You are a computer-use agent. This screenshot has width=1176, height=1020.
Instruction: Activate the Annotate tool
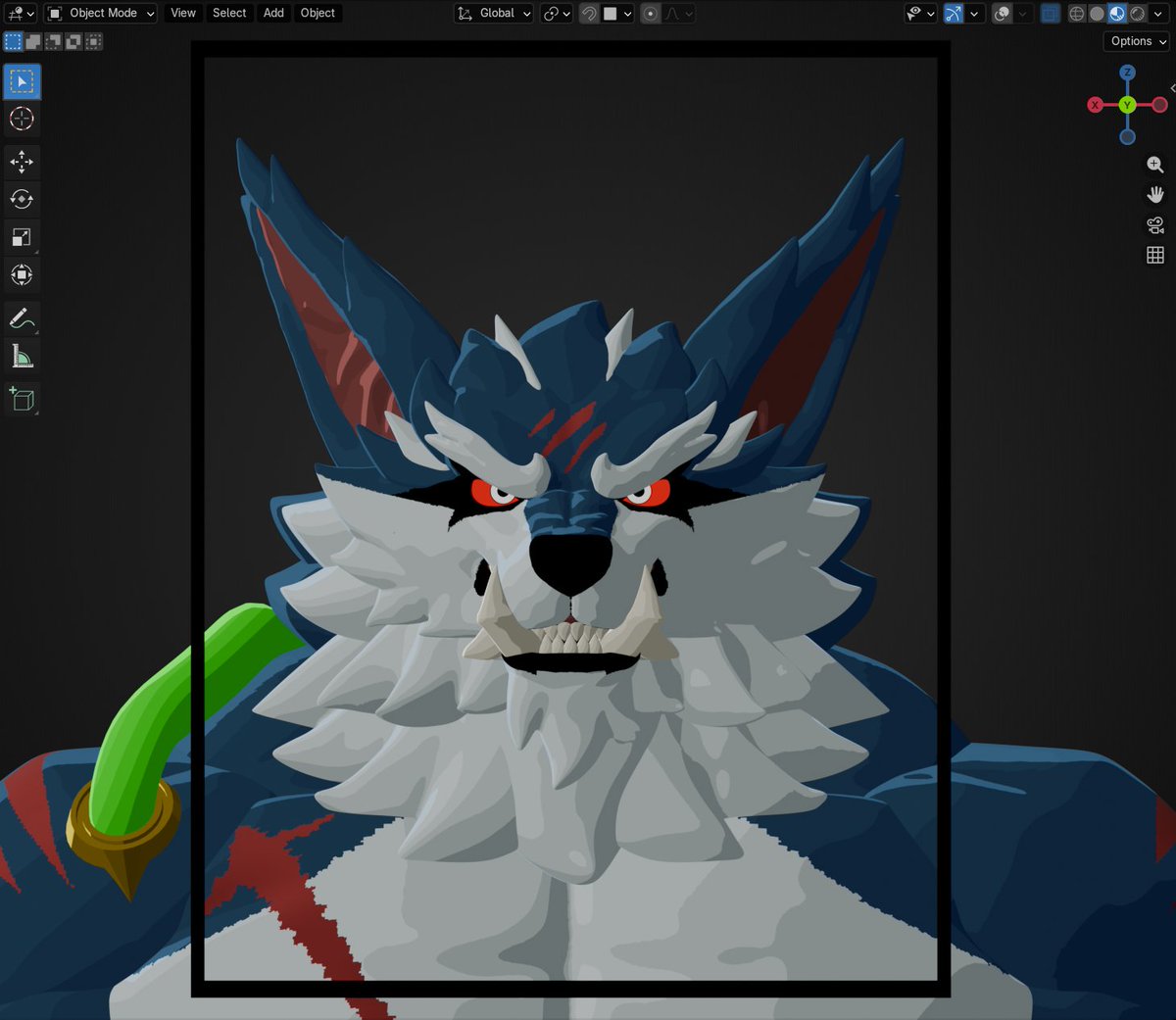22,318
